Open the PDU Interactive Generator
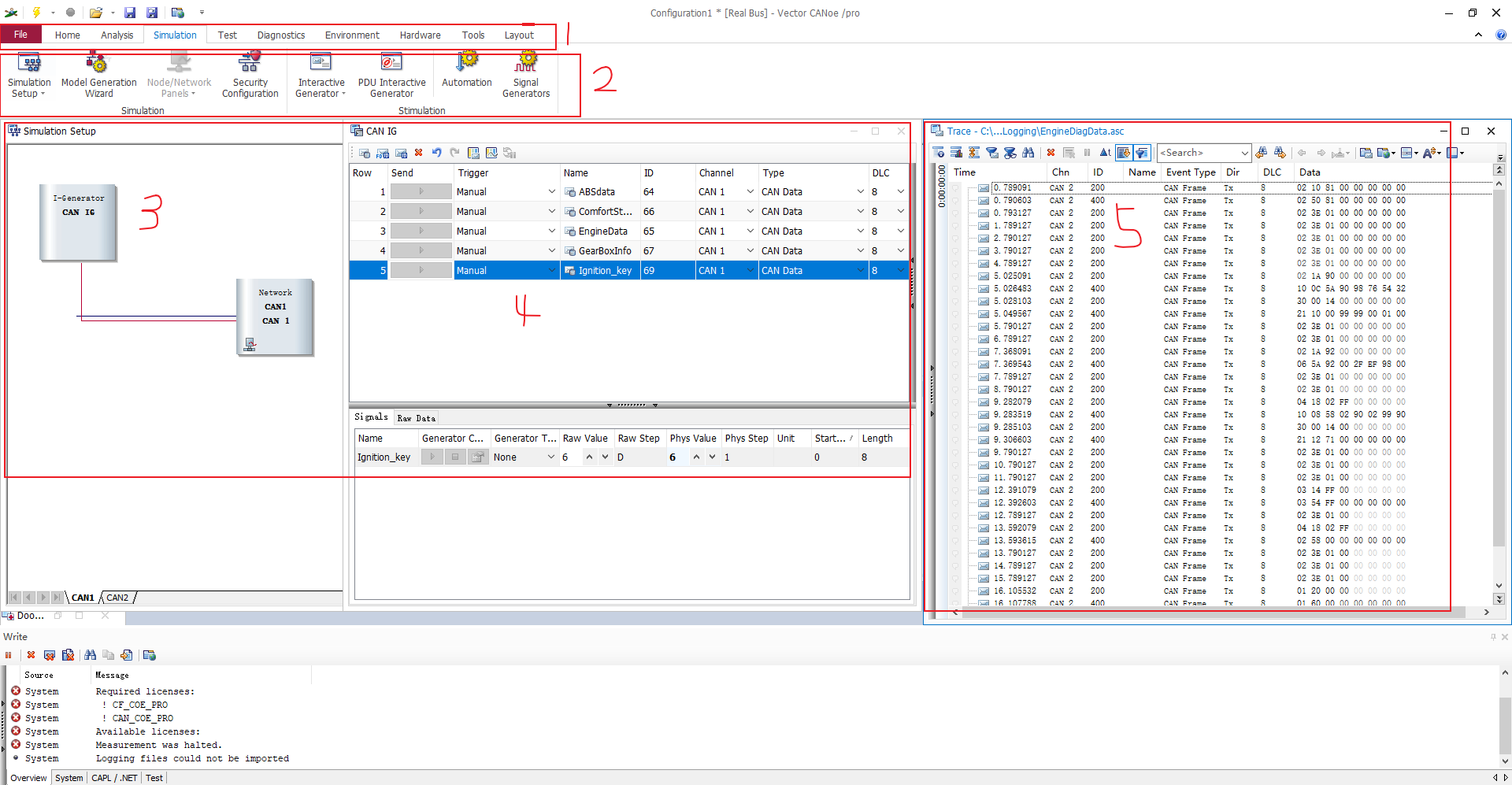Screen dimensions: 1512x785 [x=391, y=75]
